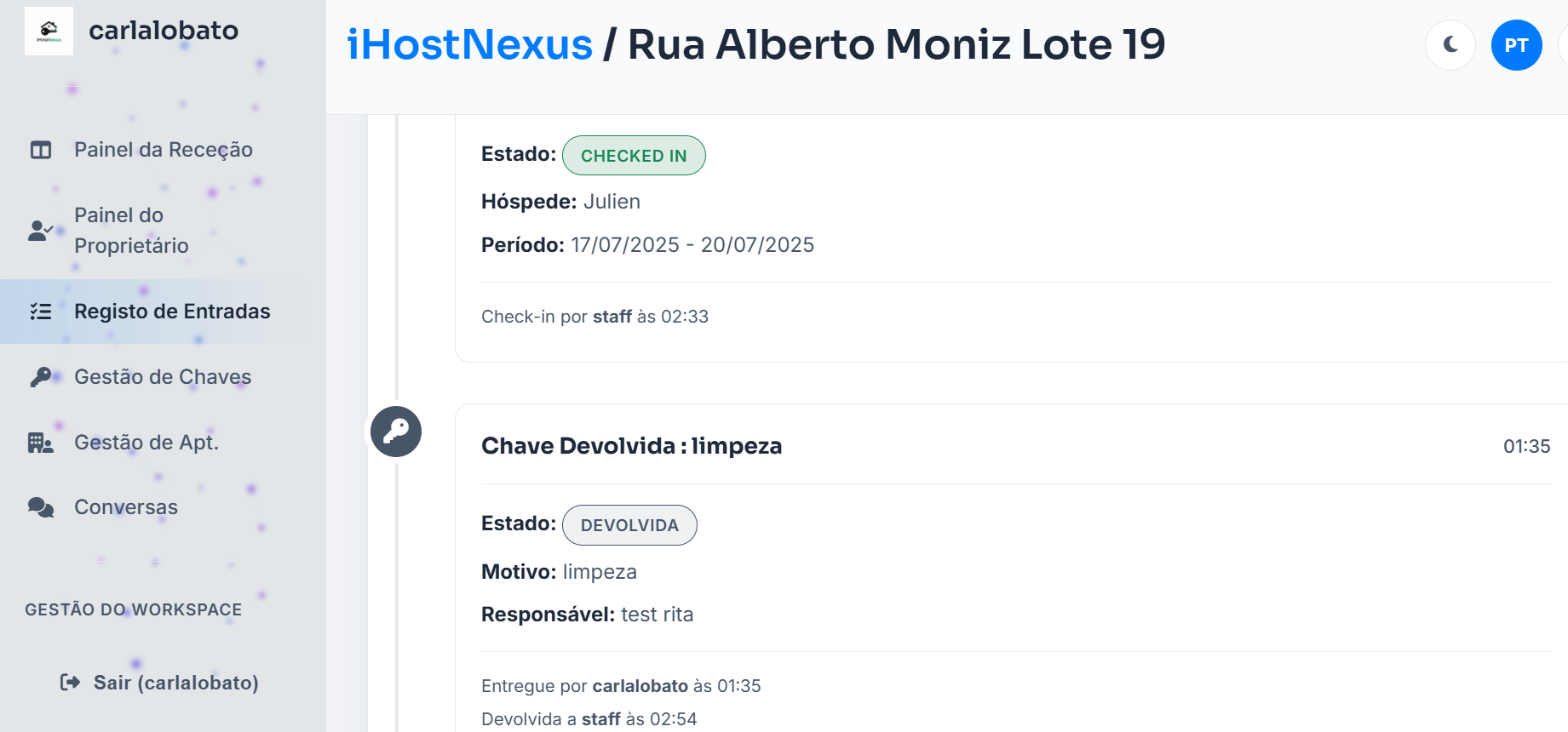Toggle dark mode with the moon icon
1568x732 pixels.
pos(1450,44)
